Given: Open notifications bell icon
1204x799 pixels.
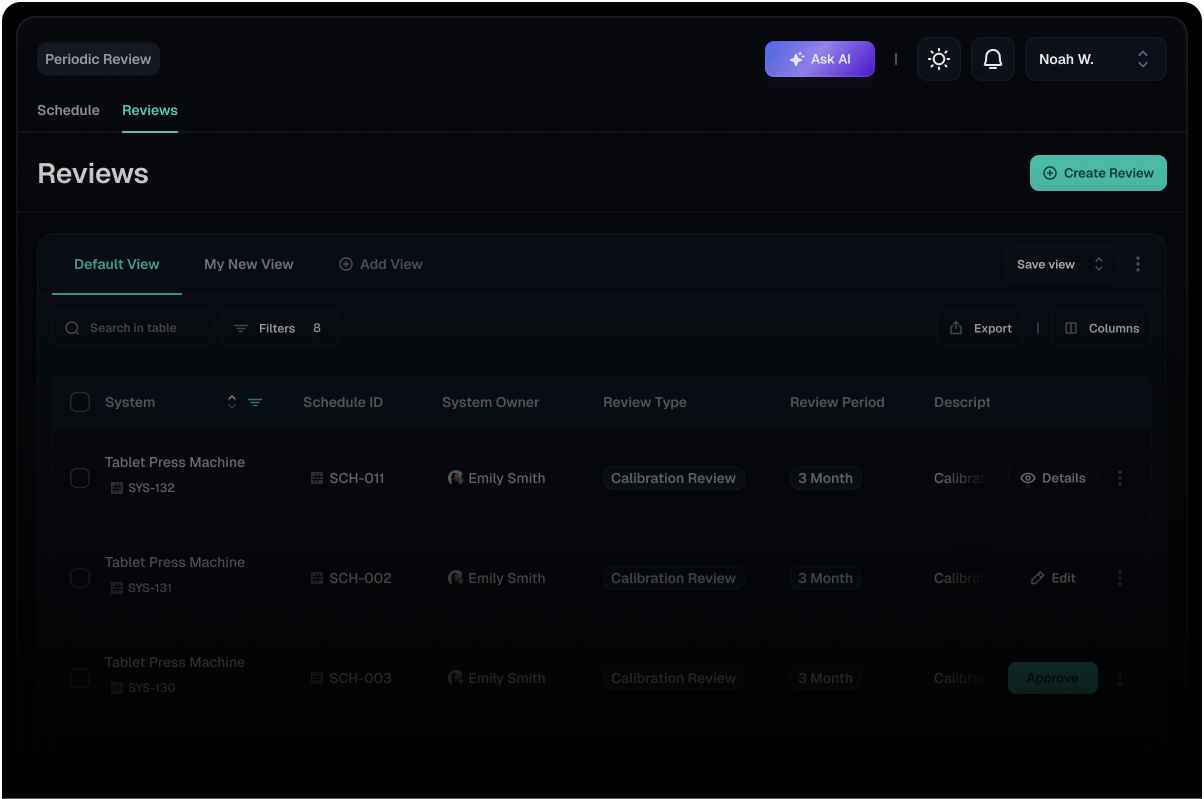Looking at the screenshot, I should pyautogui.click(x=992, y=59).
